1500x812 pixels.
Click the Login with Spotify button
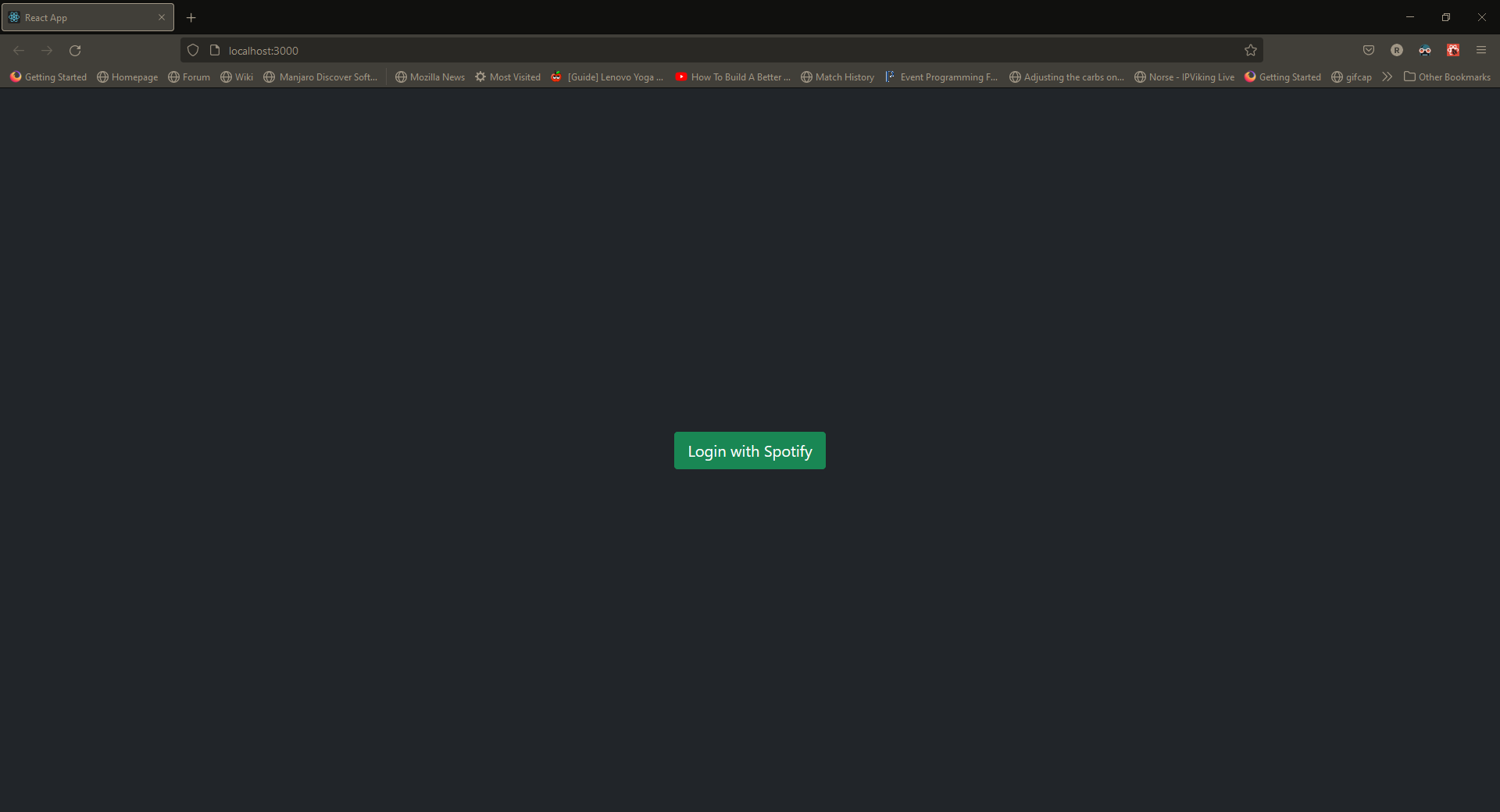(x=749, y=451)
